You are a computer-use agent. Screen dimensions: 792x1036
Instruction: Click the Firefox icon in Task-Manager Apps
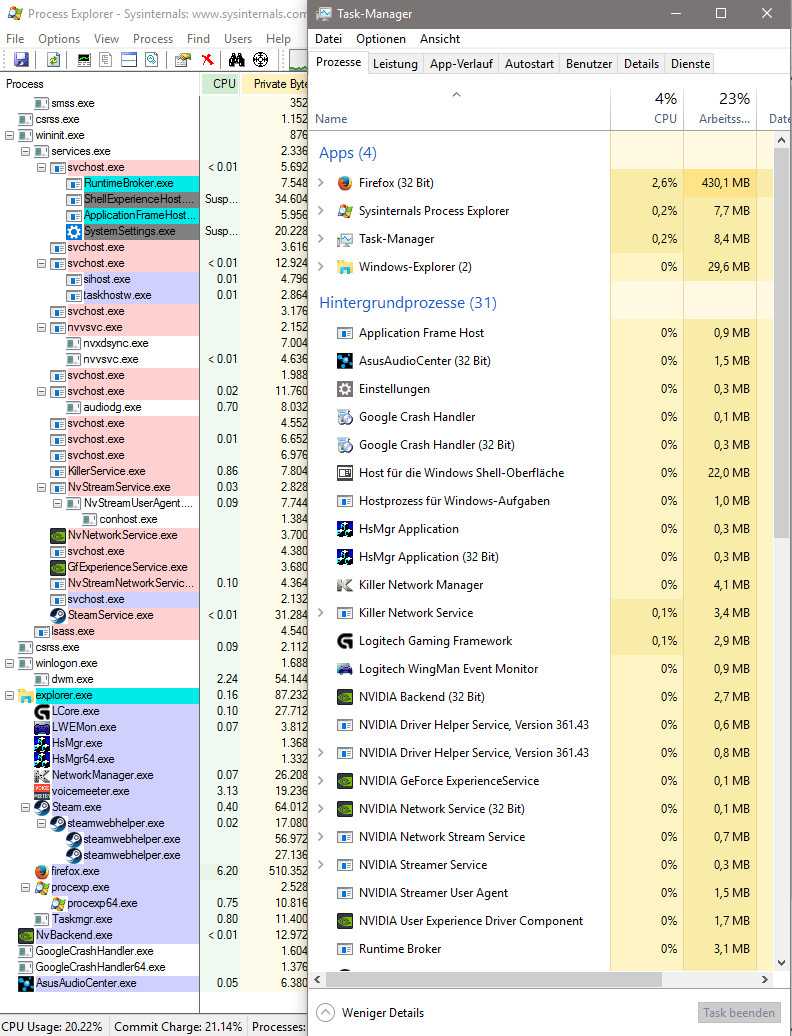(x=344, y=183)
